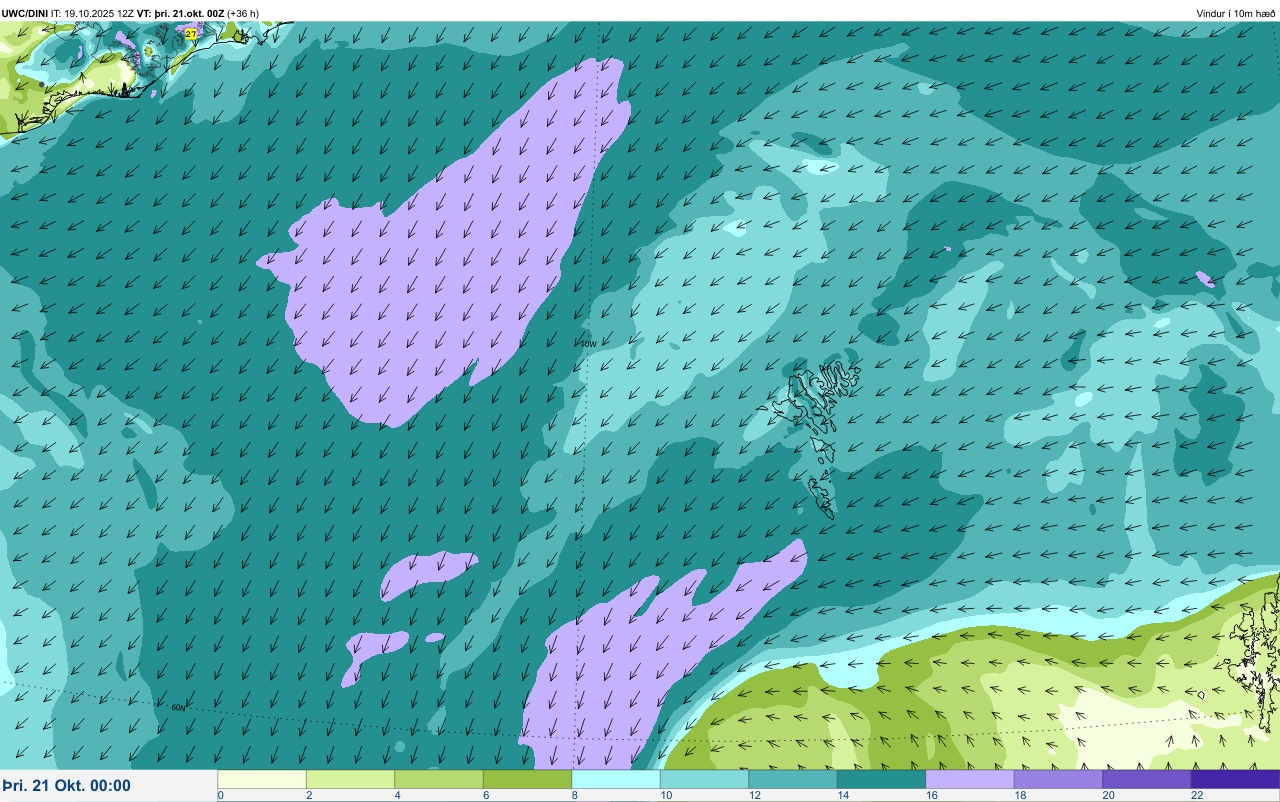Screen dimensions: 1280x802
Task: Click the medium purple 18–20 legend swatch
Action: [x=1058, y=779]
